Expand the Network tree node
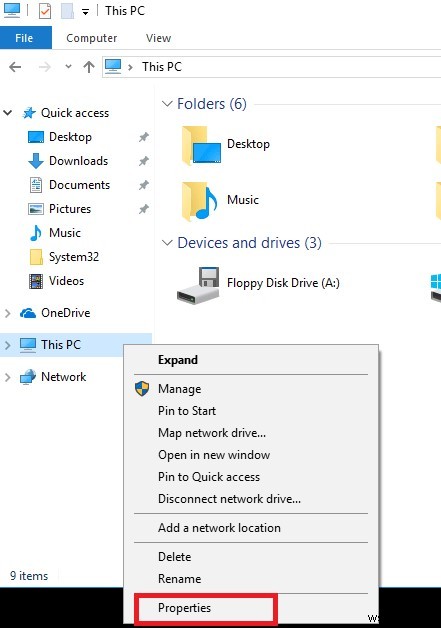 pyautogui.click(x=8, y=377)
